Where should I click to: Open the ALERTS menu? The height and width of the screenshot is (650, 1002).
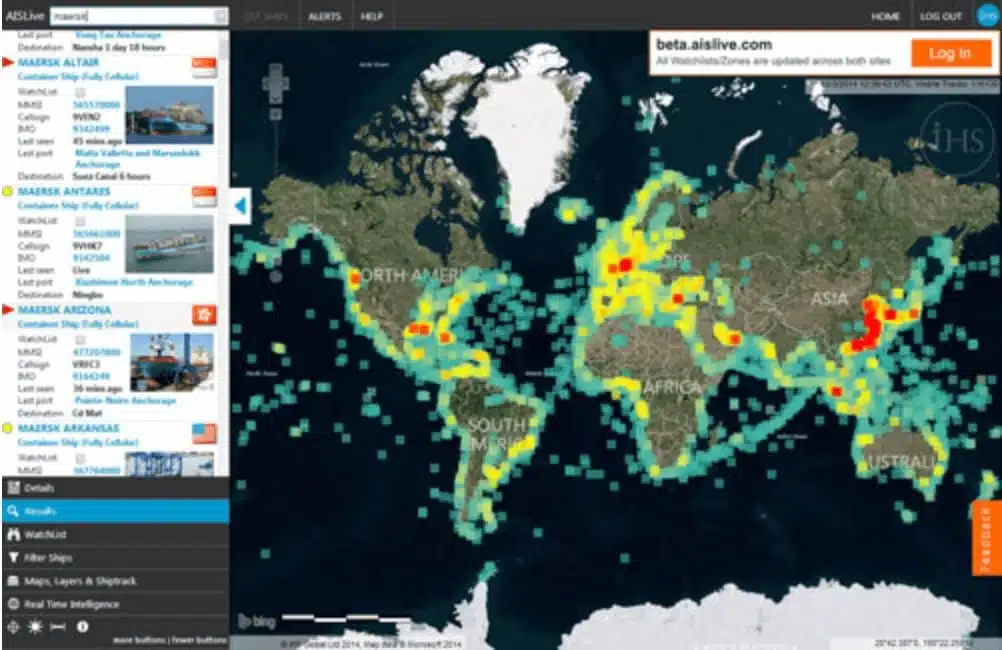[x=325, y=17]
